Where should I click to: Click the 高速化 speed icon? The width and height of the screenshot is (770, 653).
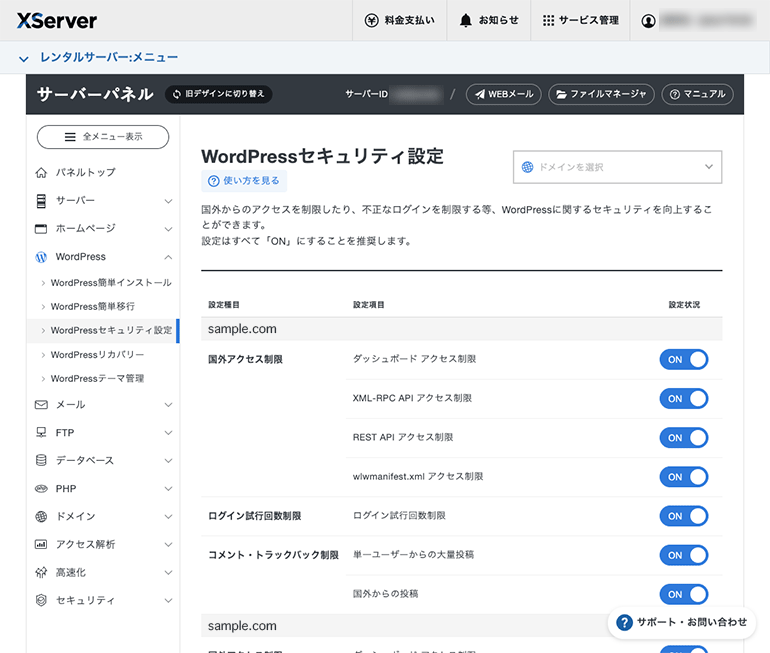(x=41, y=572)
